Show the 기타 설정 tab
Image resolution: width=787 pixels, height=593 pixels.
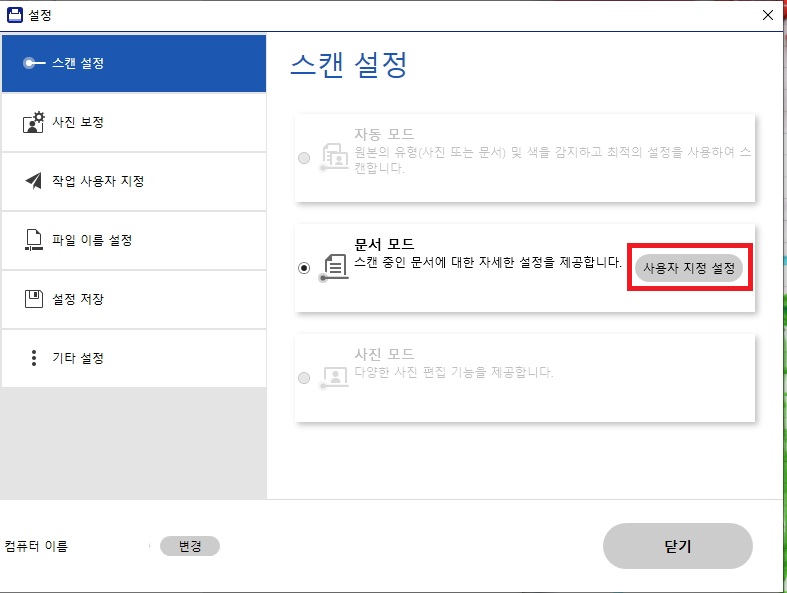point(134,358)
